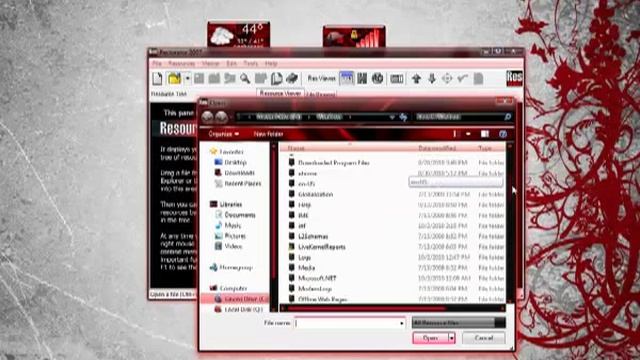Open the Resources menu in Restorator
The height and width of the screenshot is (360, 640).
(x=181, y=64)
